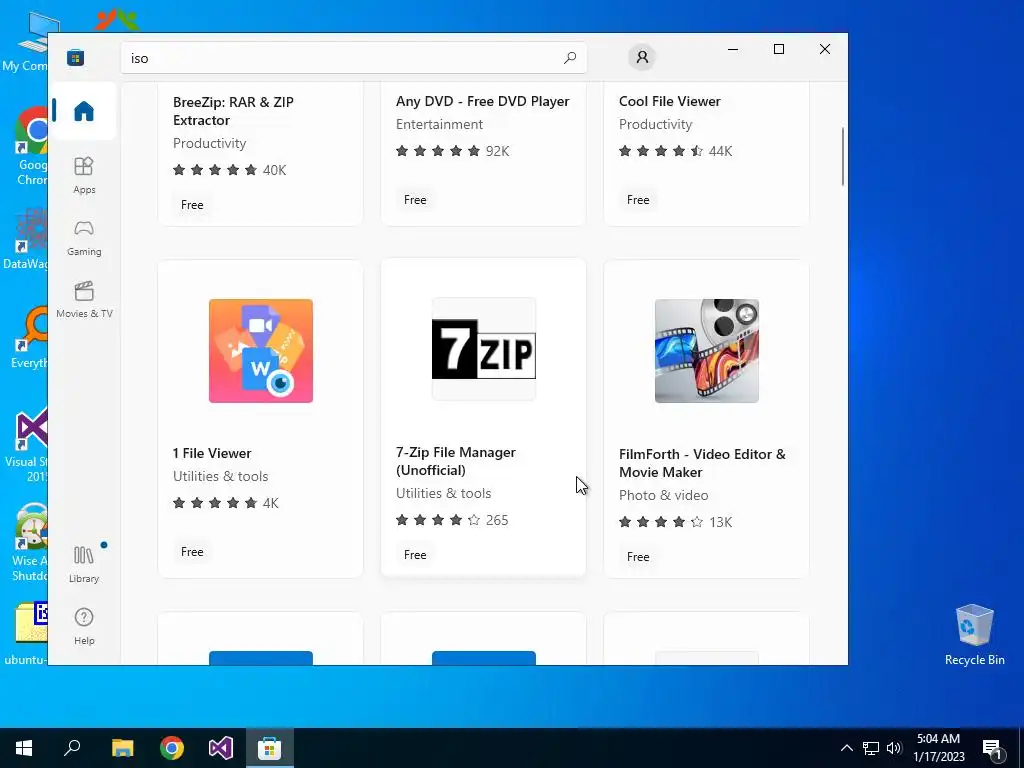Click the Free badge on Any DVD card
The height and width of the screenshot is (768, 1024).
415,200
